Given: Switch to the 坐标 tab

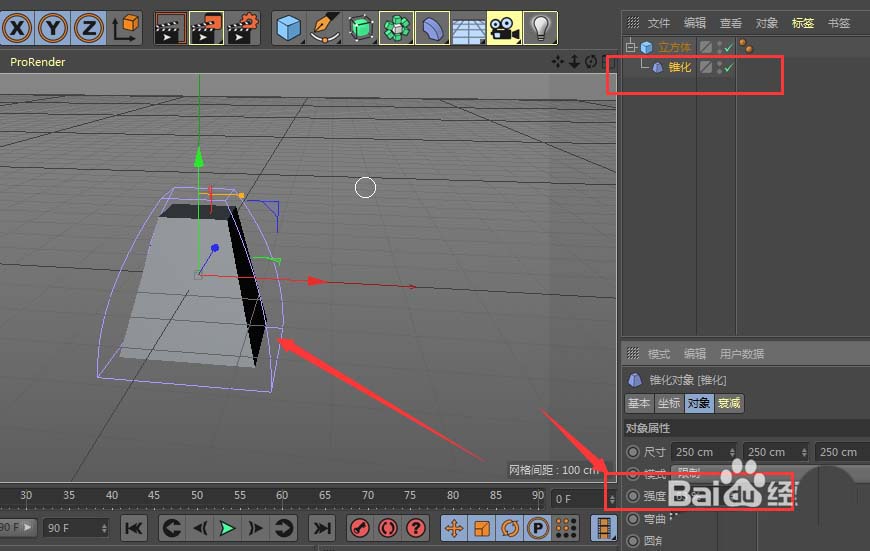Looking at the screenshot, I should point(669,403).
